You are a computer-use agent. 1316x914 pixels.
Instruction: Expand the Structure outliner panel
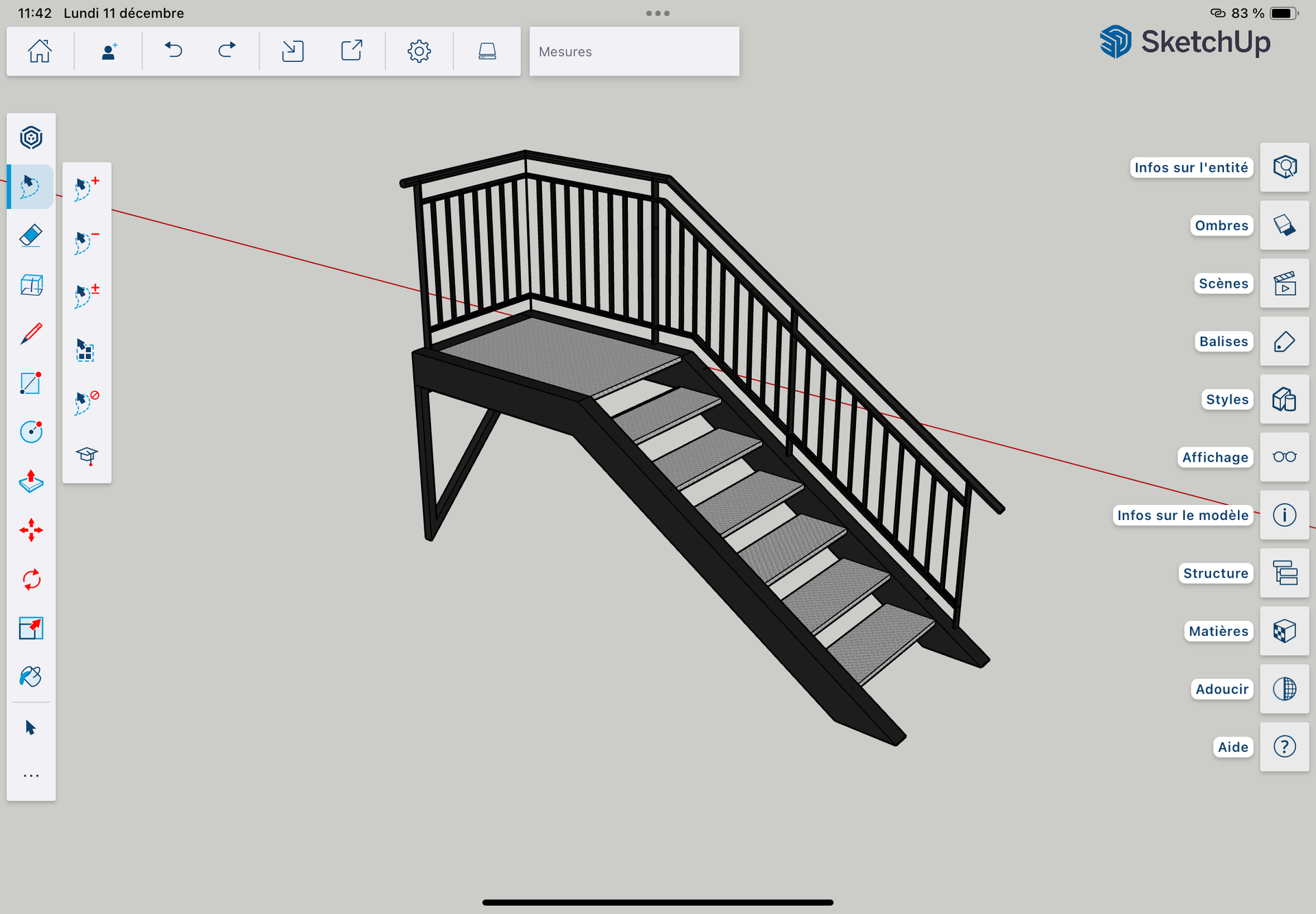1284,573
